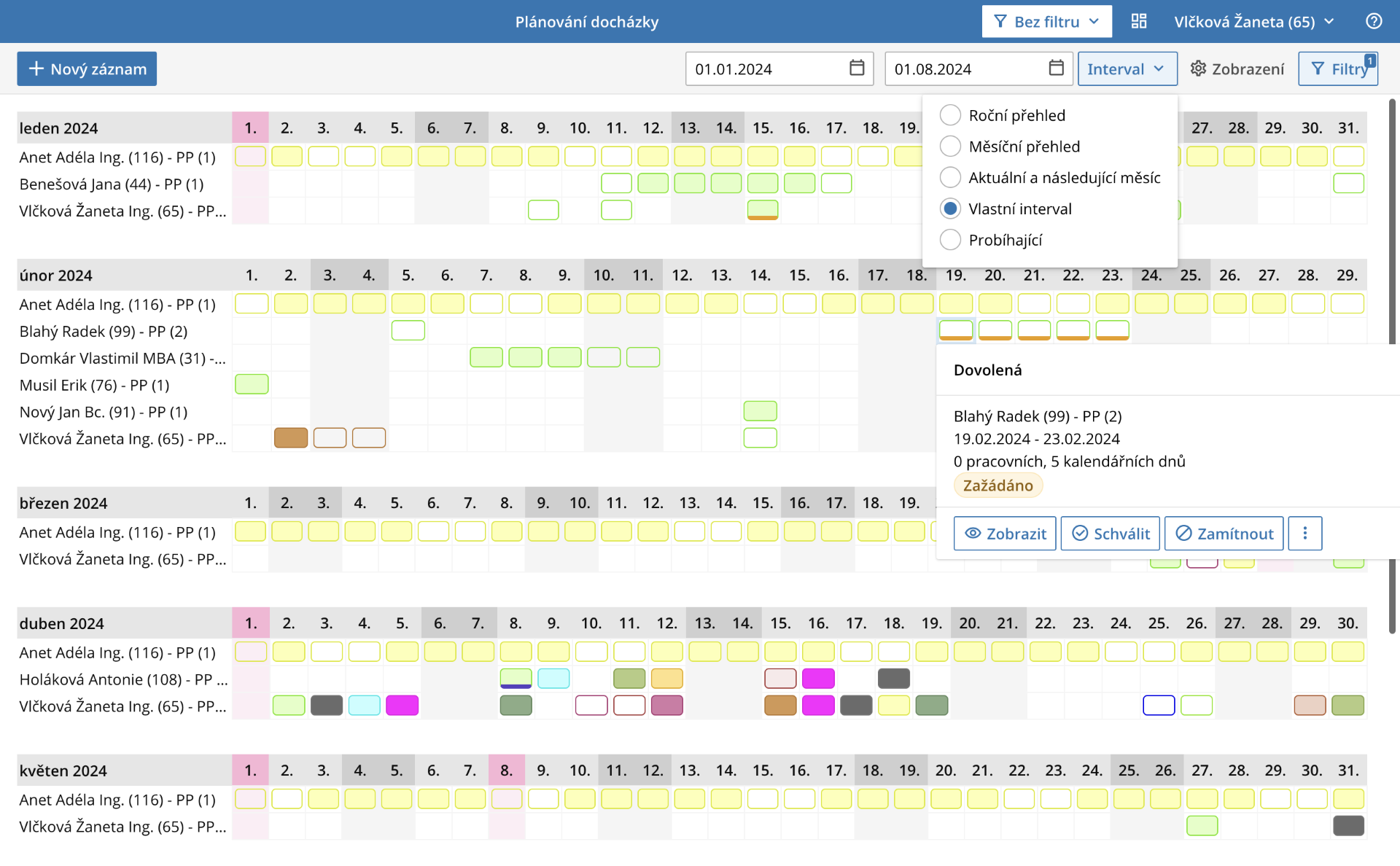Click Musil Erik (76) row label
Viewport: 1400px width, 866px height.
pos(95,386)
